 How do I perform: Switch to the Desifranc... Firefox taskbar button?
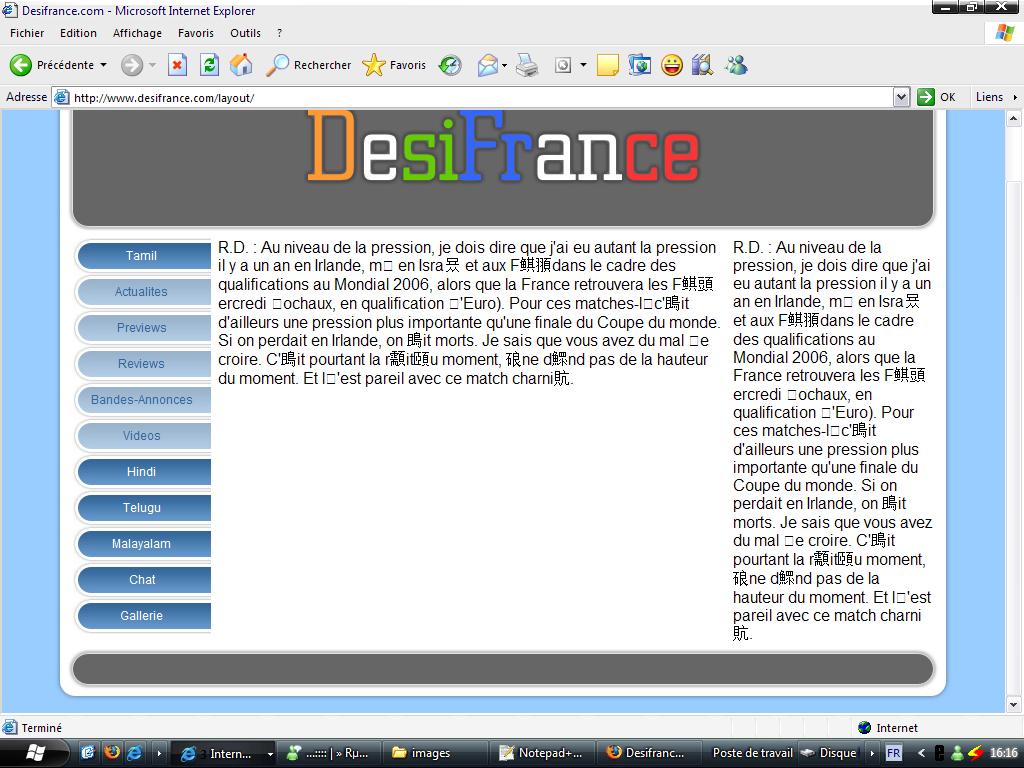(648, 753)
